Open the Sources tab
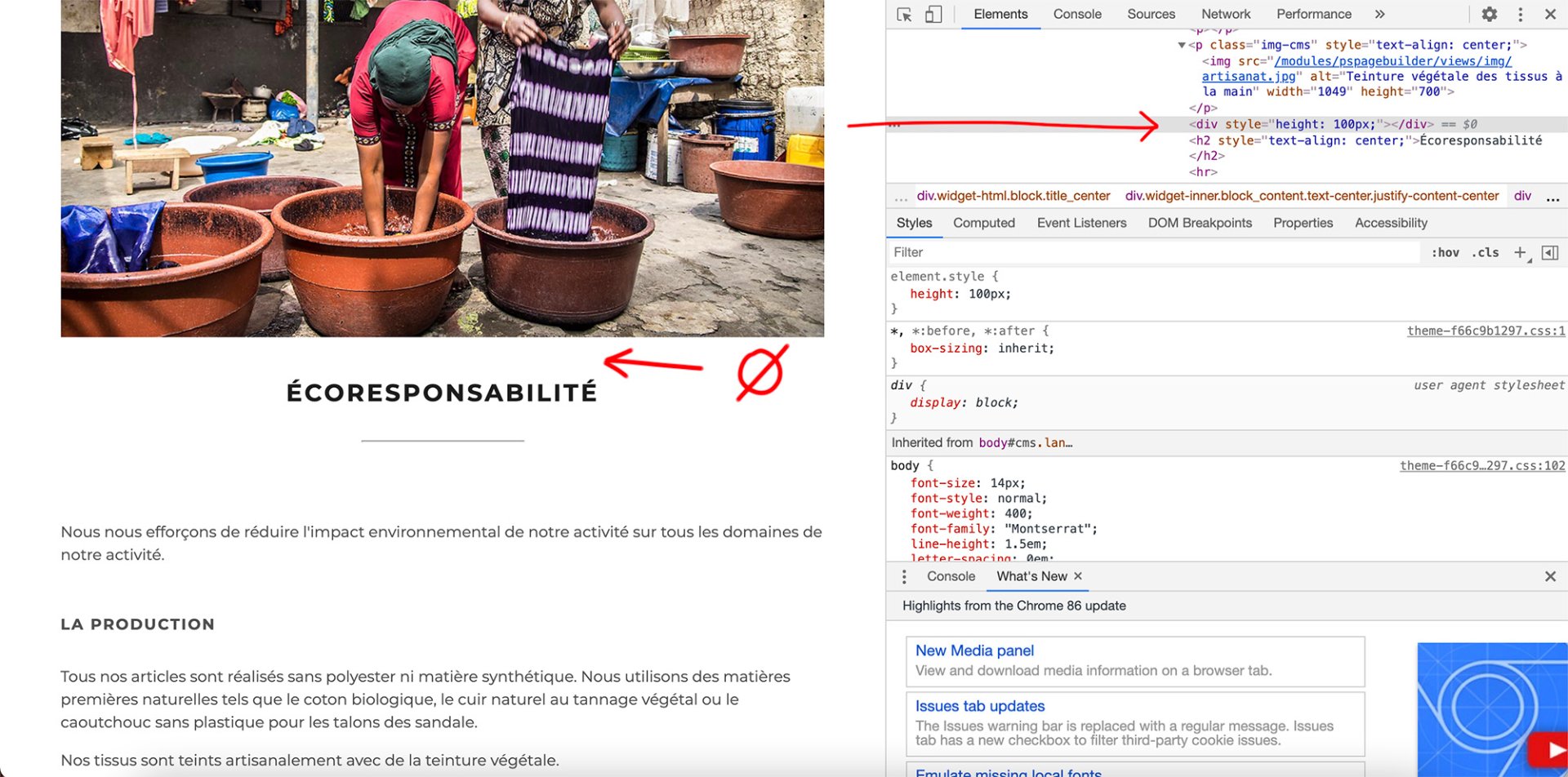The height and width of the screenshot is (777, 1568). pos(1151,14)
